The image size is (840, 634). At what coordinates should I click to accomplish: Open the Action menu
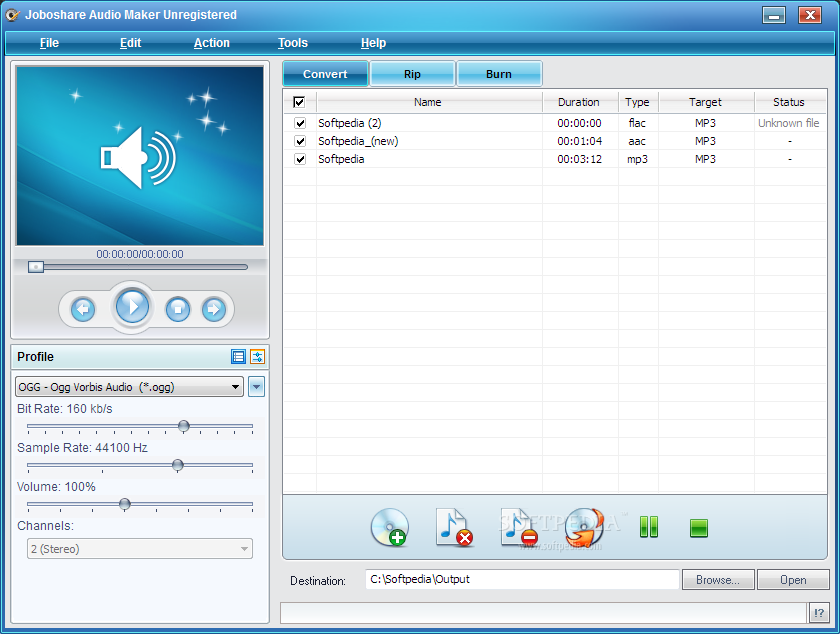[212, 43]
